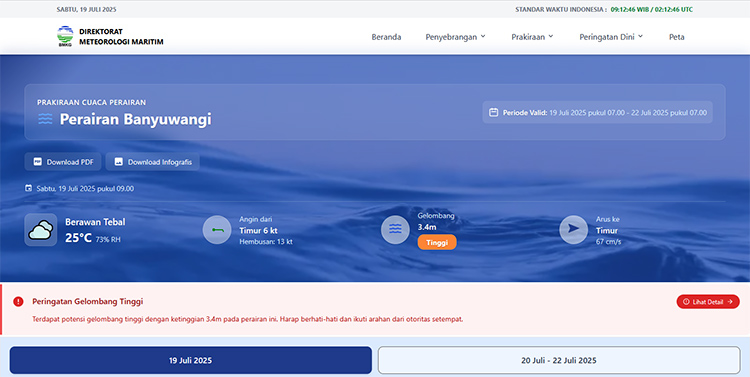750x377 pixels.
Task: Click the calendar icon beside Sabtu, 19 Juli 2025 pukul 09.00
Action: coord(28,188)
